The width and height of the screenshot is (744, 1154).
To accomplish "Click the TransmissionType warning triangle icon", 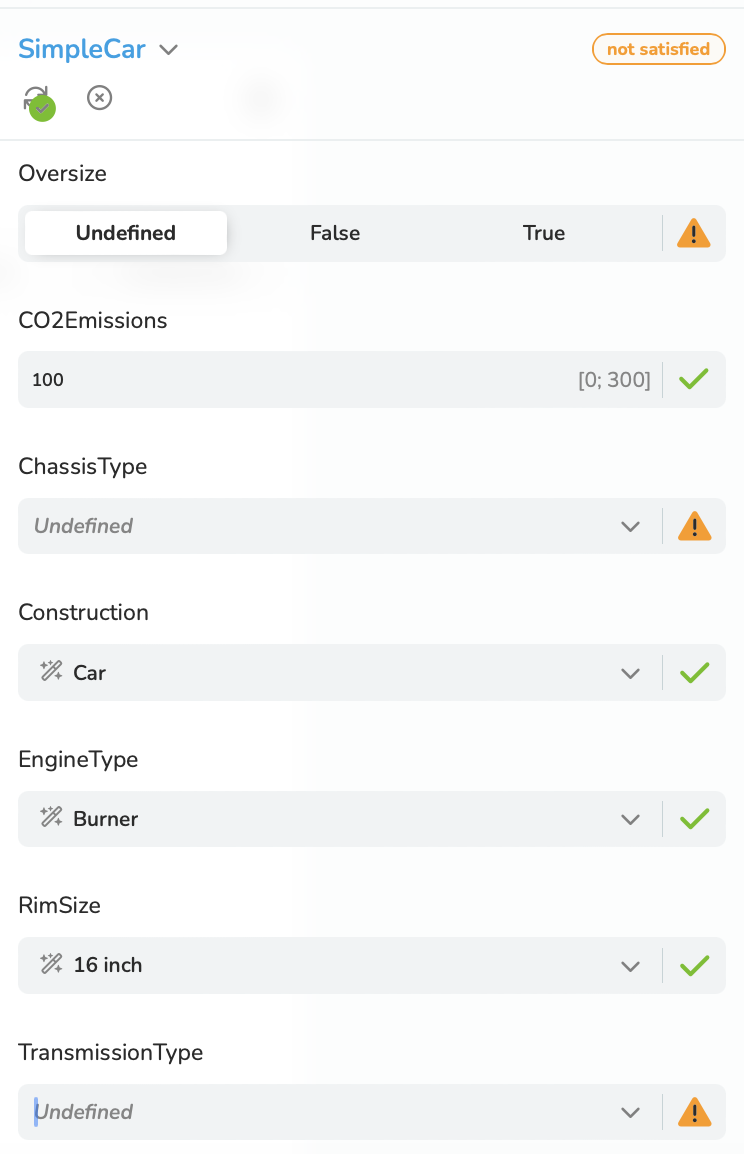I will [x=693, y=1112].
